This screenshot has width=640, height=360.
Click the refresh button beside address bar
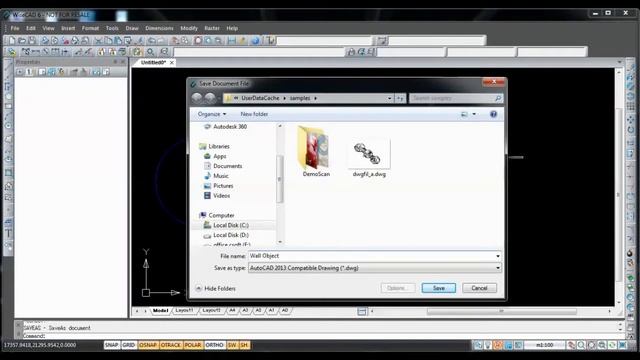pyautogui.click(x=400, y=98)
